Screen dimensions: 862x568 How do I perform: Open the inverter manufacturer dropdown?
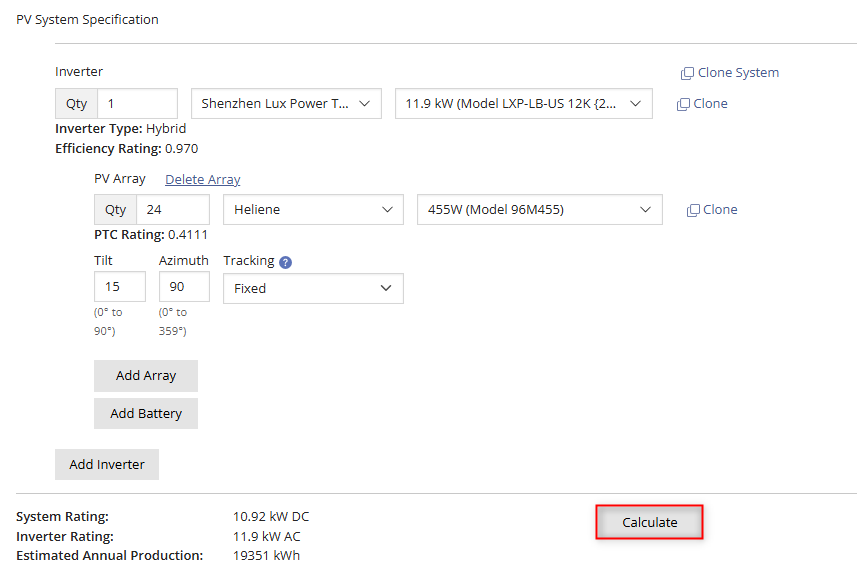[285, 104]
